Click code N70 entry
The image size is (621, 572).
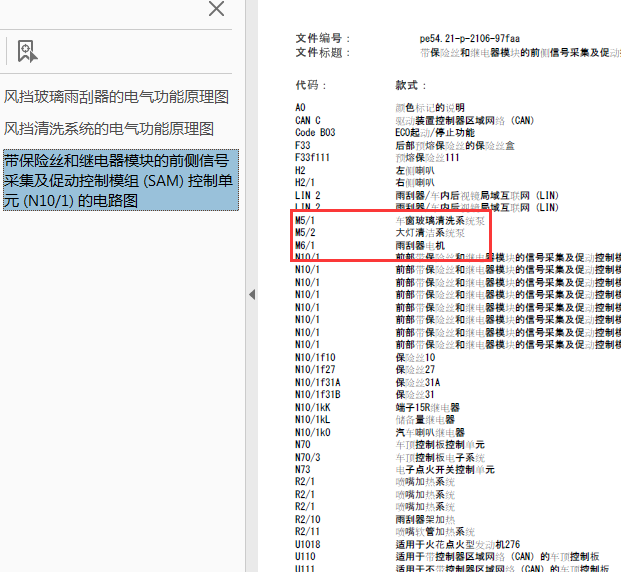(x=303, y=444)
